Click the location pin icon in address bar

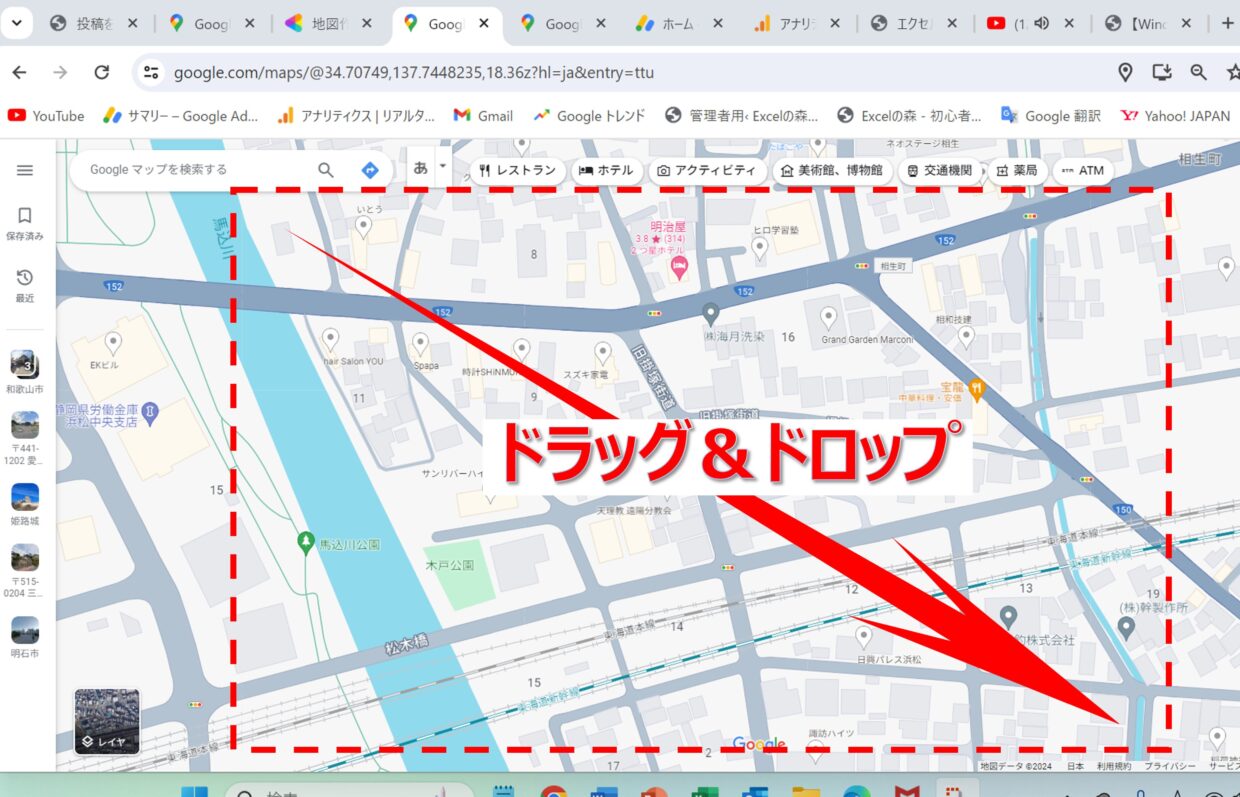(x=1125, y=72)
